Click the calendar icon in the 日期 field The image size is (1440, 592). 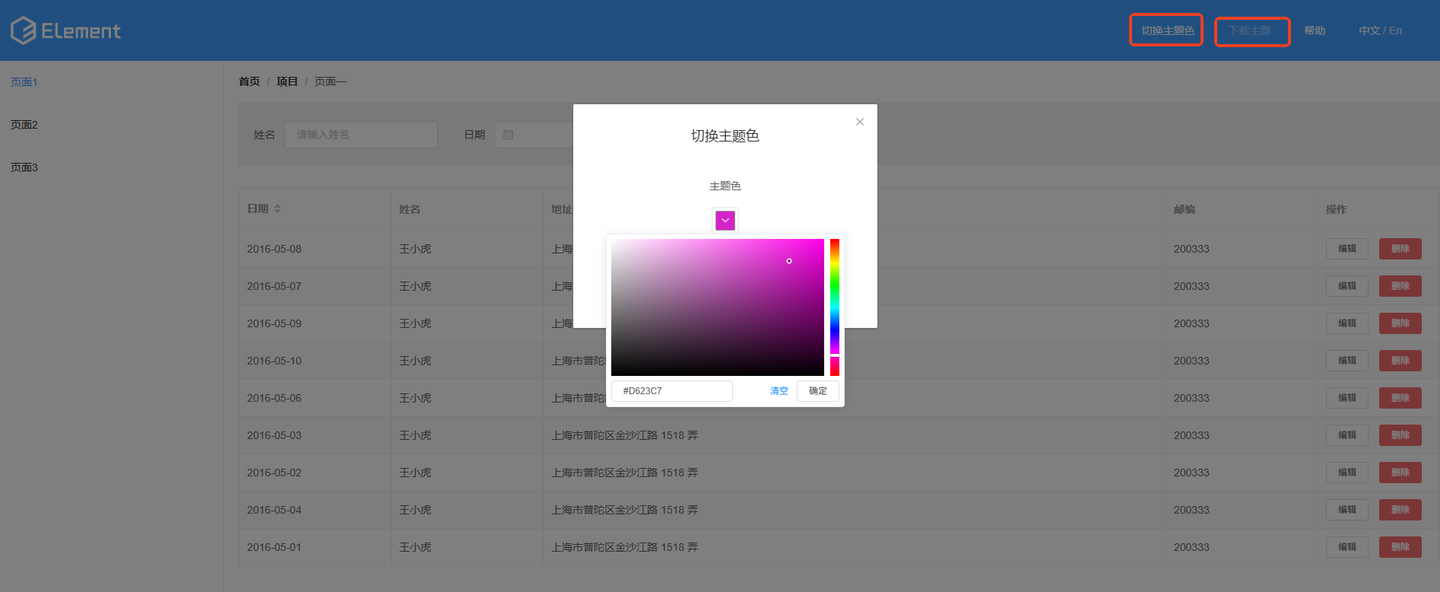click(x=508, y=134)
